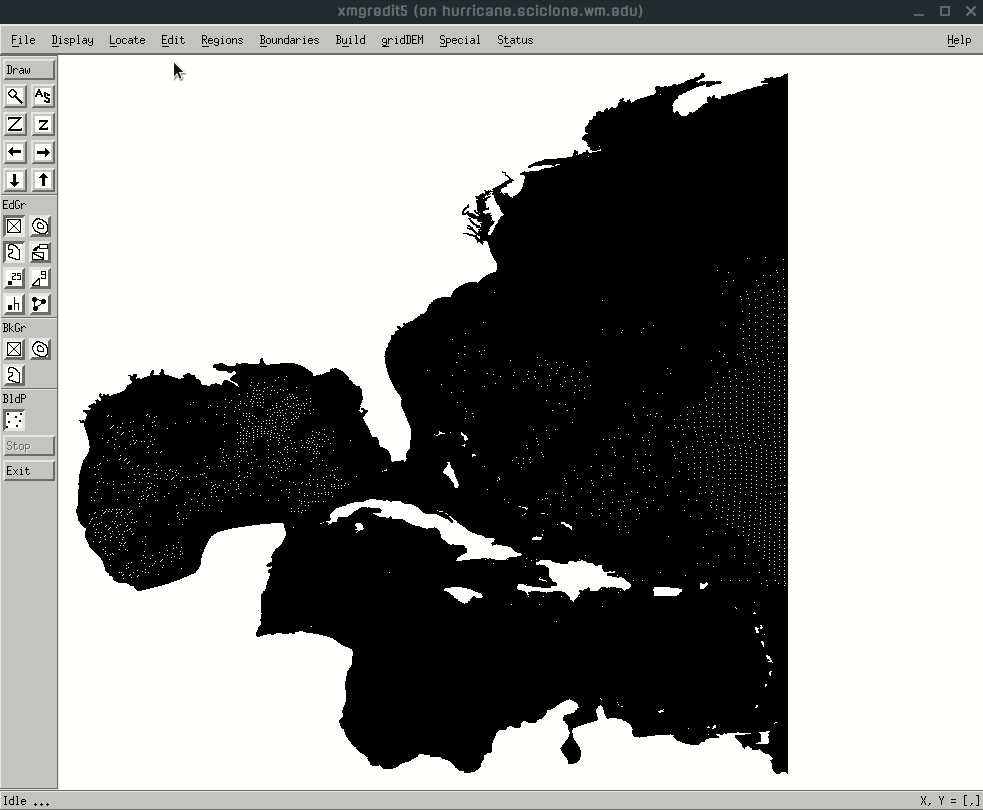Click the Exit button

pos(28,470)
